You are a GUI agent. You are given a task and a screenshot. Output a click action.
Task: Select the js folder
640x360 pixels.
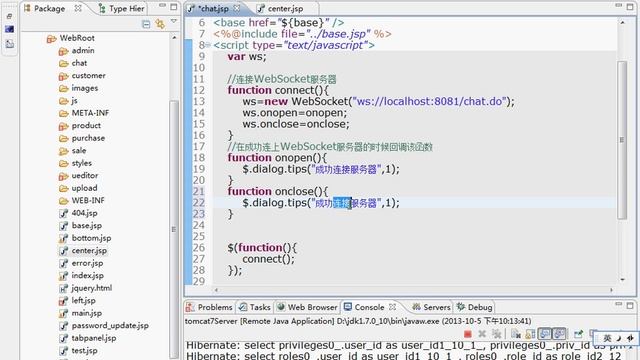point(68,100)
